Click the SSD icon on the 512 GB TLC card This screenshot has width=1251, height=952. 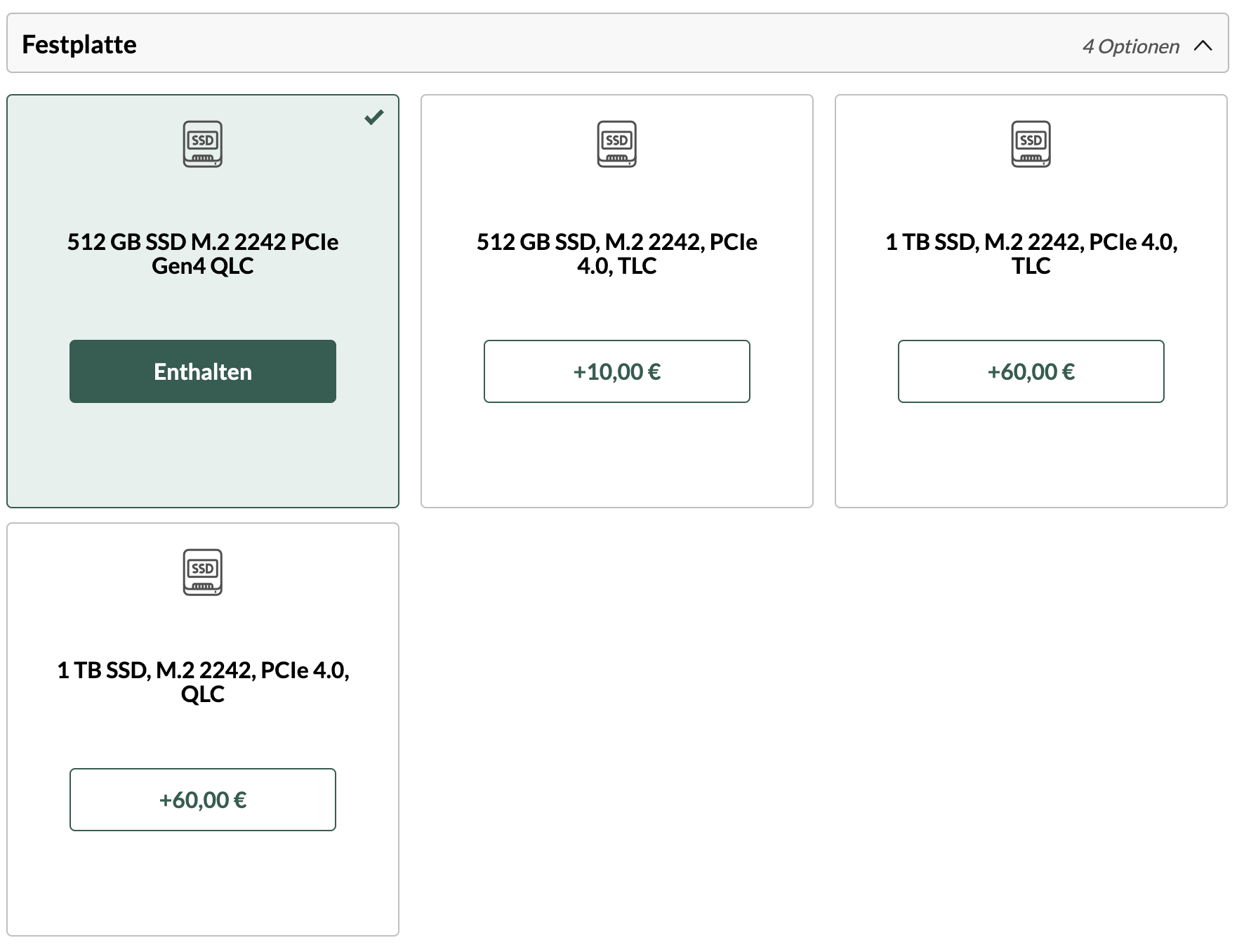point(616,144)
